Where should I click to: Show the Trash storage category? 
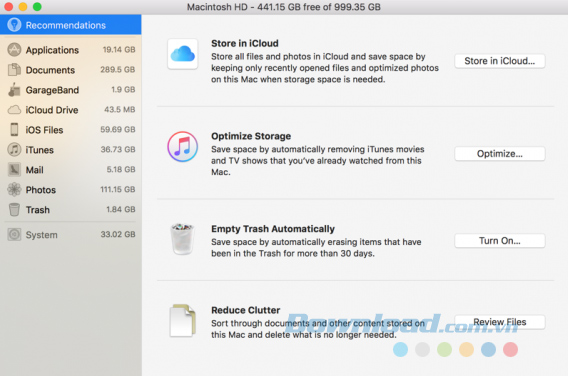pyautogui.click(x=71, y=209)
